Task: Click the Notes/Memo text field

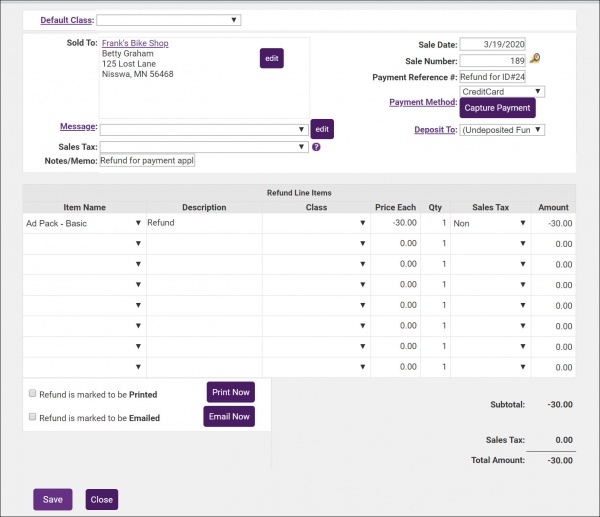Action: point(147,160)
